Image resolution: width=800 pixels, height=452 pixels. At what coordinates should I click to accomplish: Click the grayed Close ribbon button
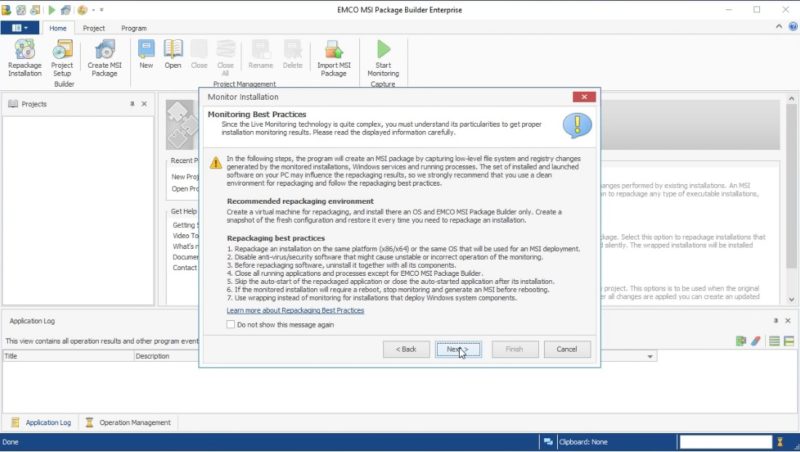coord(199,54)
